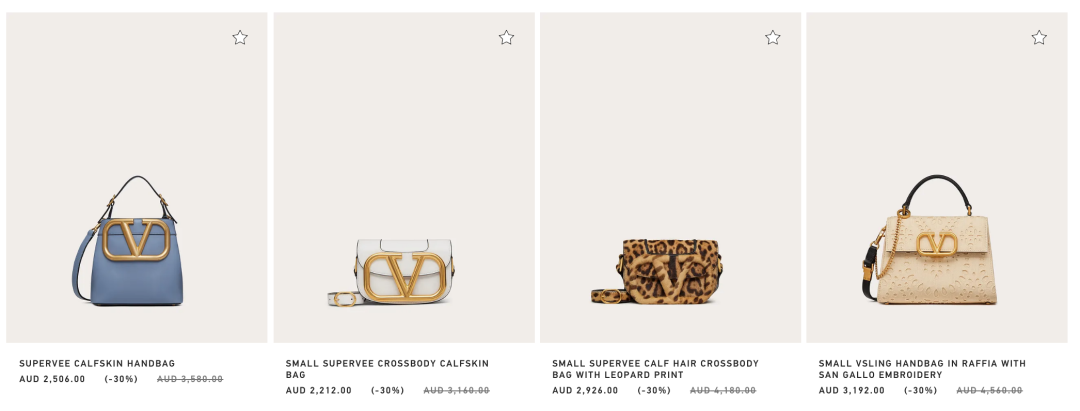Open Supervee Calfskin Handbag title link
Viewport: 1080px width, 411px height.
coord(97,363)
